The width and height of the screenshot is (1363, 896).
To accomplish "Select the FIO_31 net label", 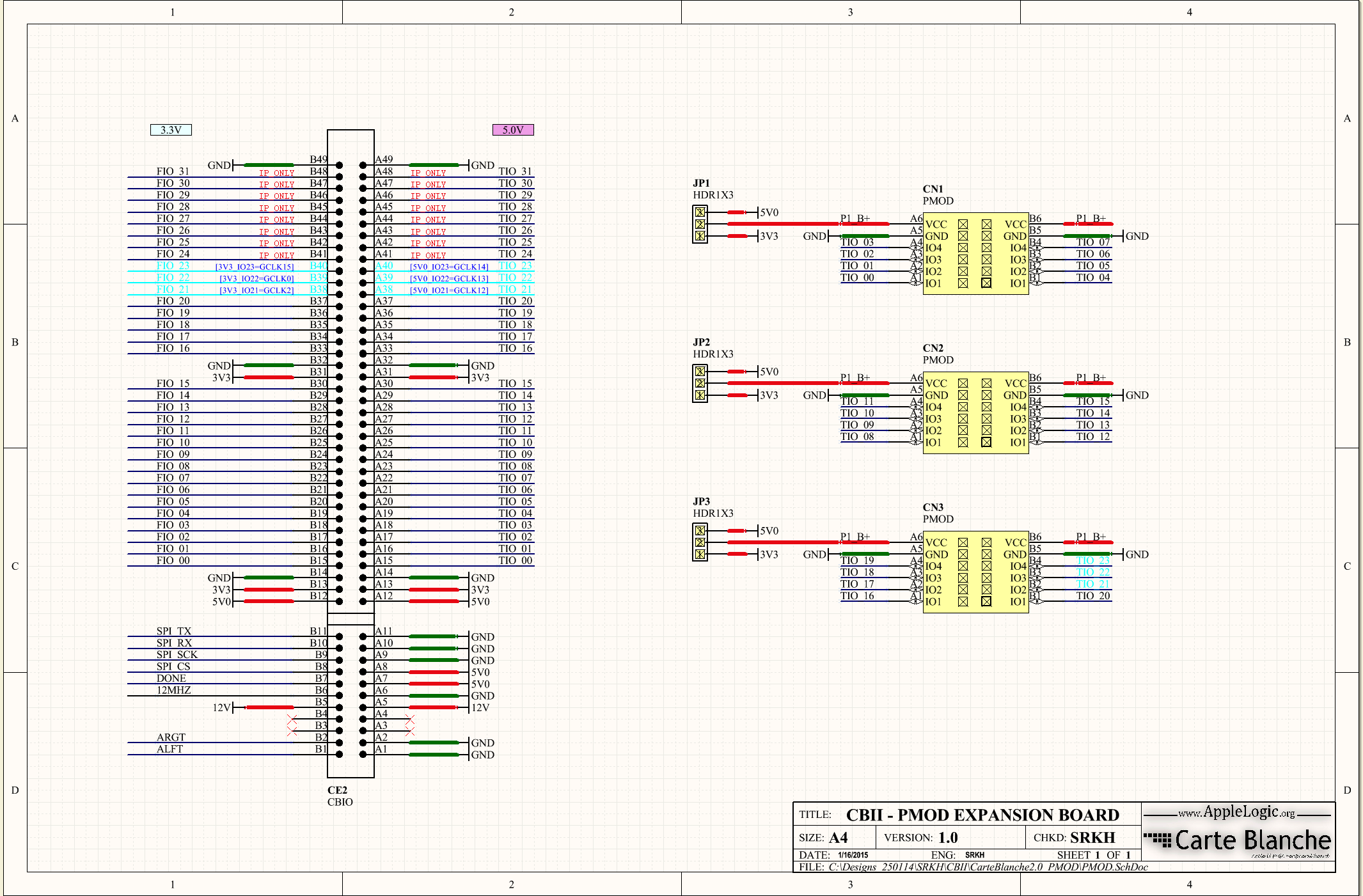I will [173, 171].
